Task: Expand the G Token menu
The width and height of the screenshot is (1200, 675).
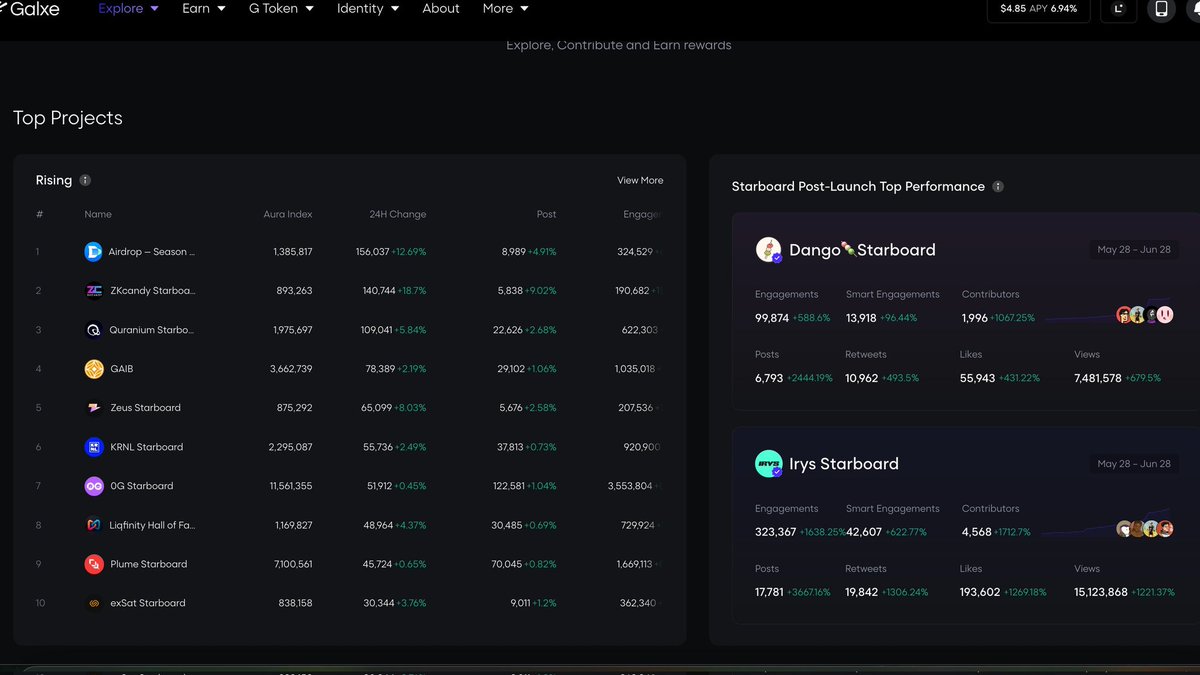Action: [x=281, y=8]
